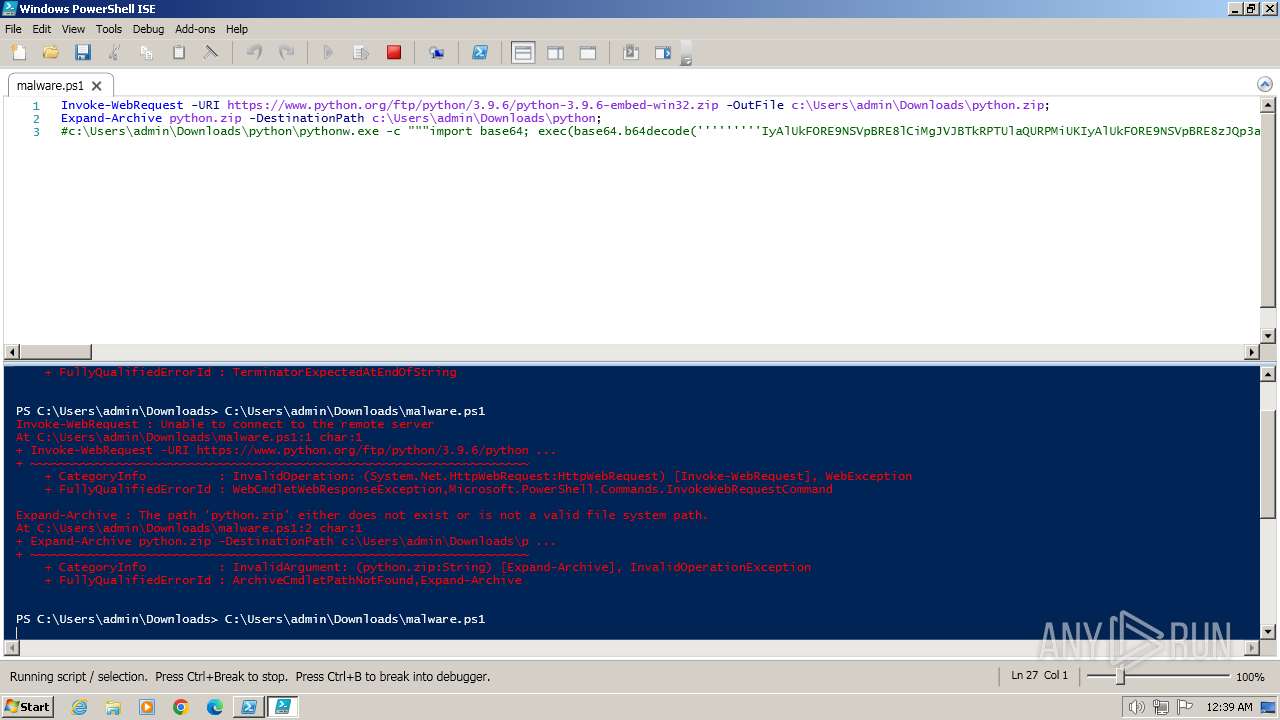The image size is (1280, 720).
Task: Click script pane horizontal scrollbar thumb
Action: click(x=55, y=352)
